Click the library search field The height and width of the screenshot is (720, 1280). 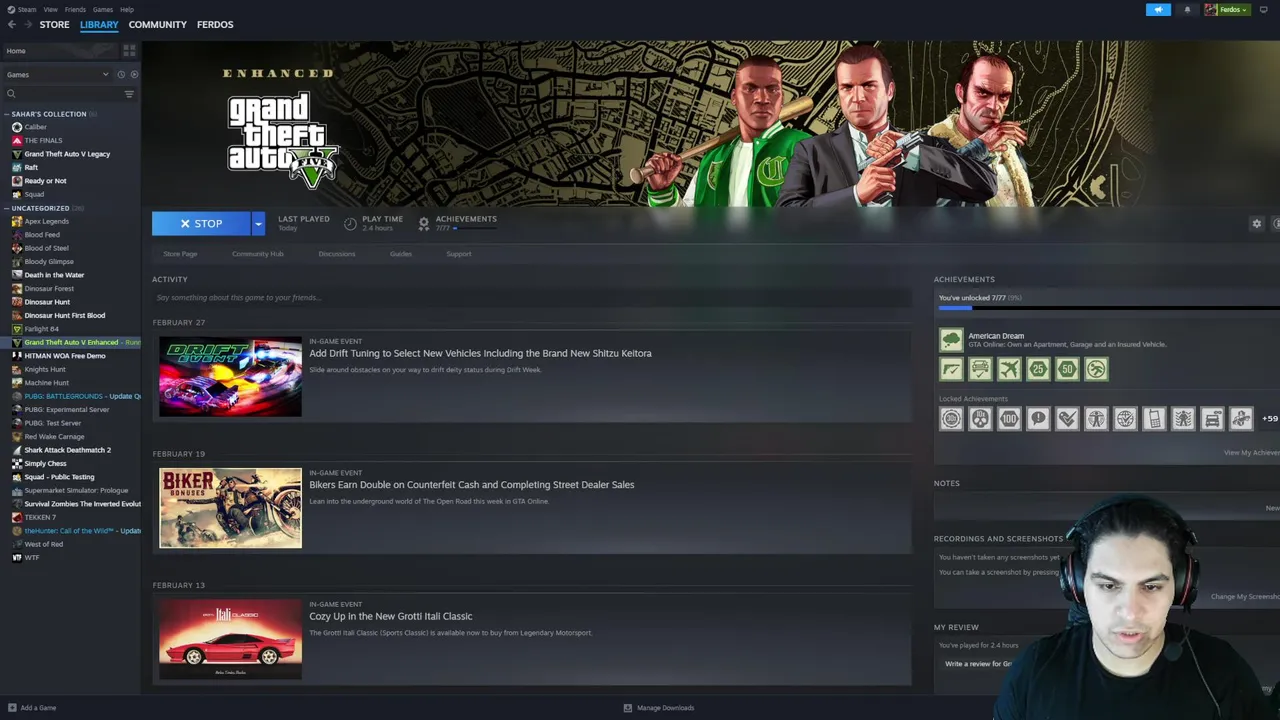coord(65,94)
